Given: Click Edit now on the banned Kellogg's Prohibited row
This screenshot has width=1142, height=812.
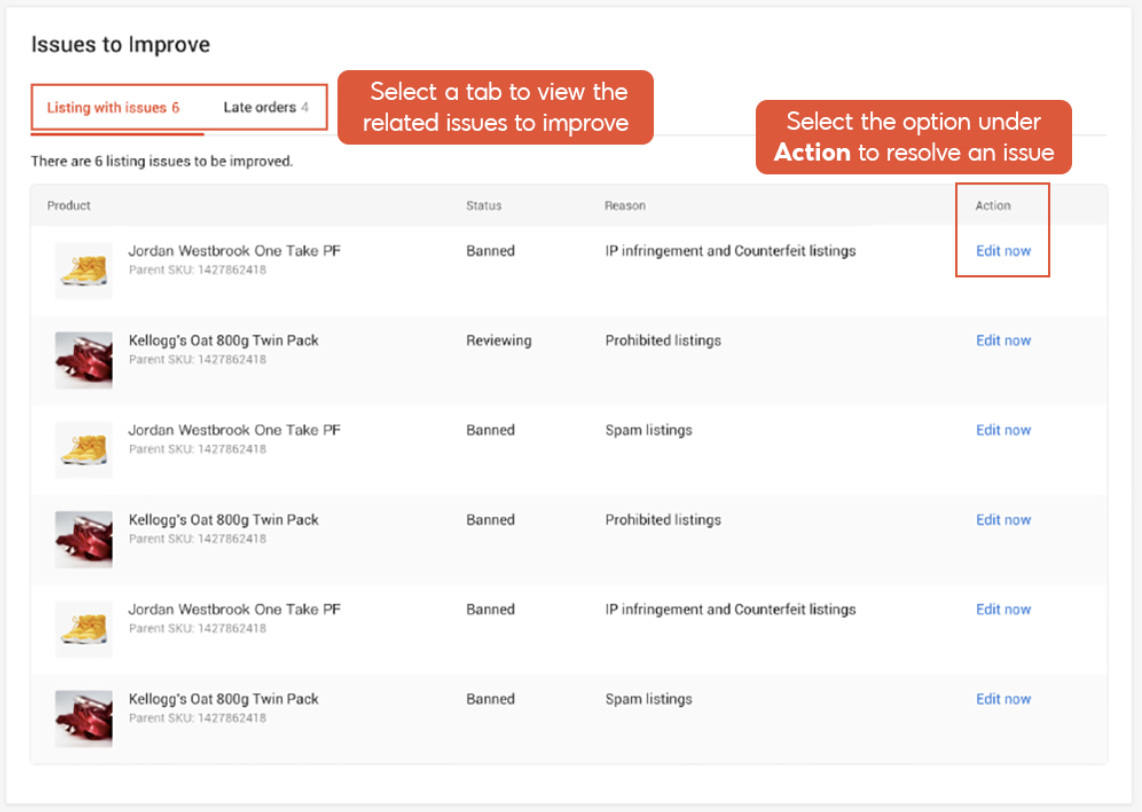Looking at the screenshot, I should [x=1003, y=519].
